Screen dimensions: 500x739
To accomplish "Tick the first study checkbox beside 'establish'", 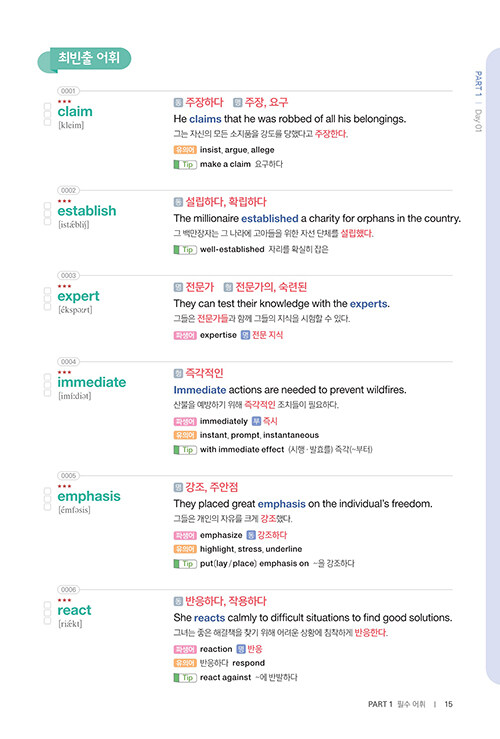I will (47, 206).
